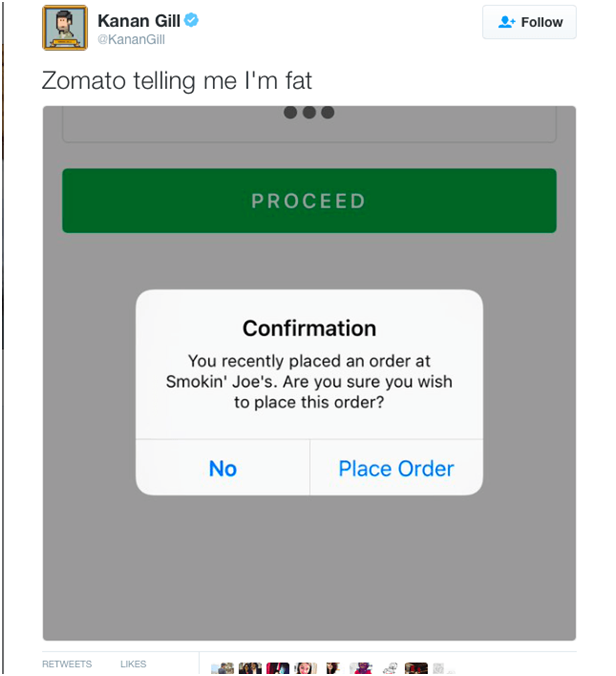Confirm with Place Order
The height and width of the screenshot is (676, 616).
[396, 468]
